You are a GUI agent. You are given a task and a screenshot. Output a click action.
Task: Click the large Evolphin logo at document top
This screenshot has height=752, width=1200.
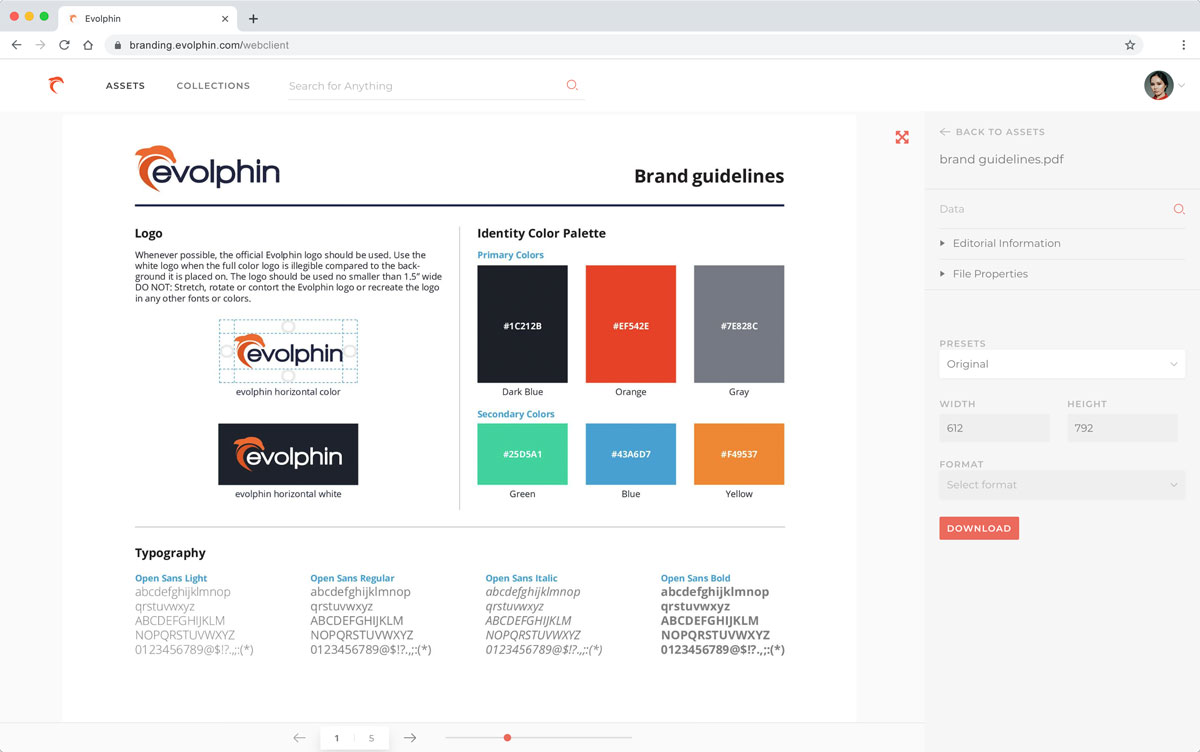coord(207,169)
